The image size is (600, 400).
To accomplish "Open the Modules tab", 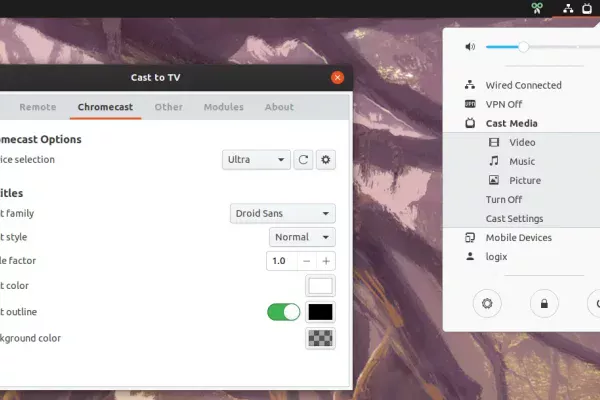I will click(x=224, y=107).
